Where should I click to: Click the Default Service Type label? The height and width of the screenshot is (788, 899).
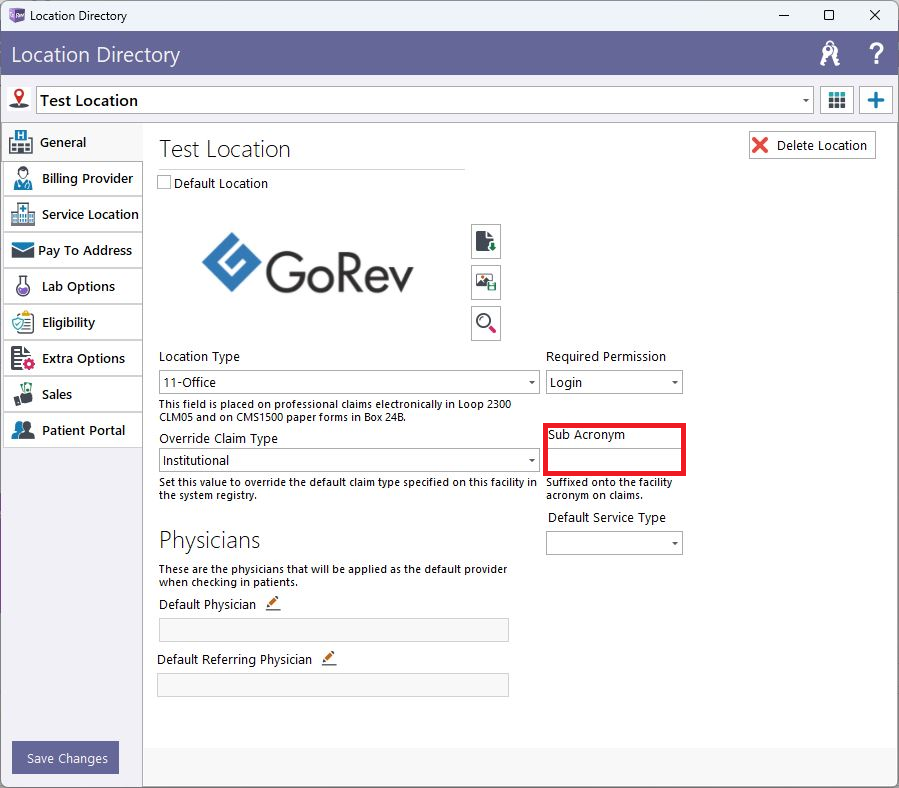pyautogui.click(x=607, y=517)
